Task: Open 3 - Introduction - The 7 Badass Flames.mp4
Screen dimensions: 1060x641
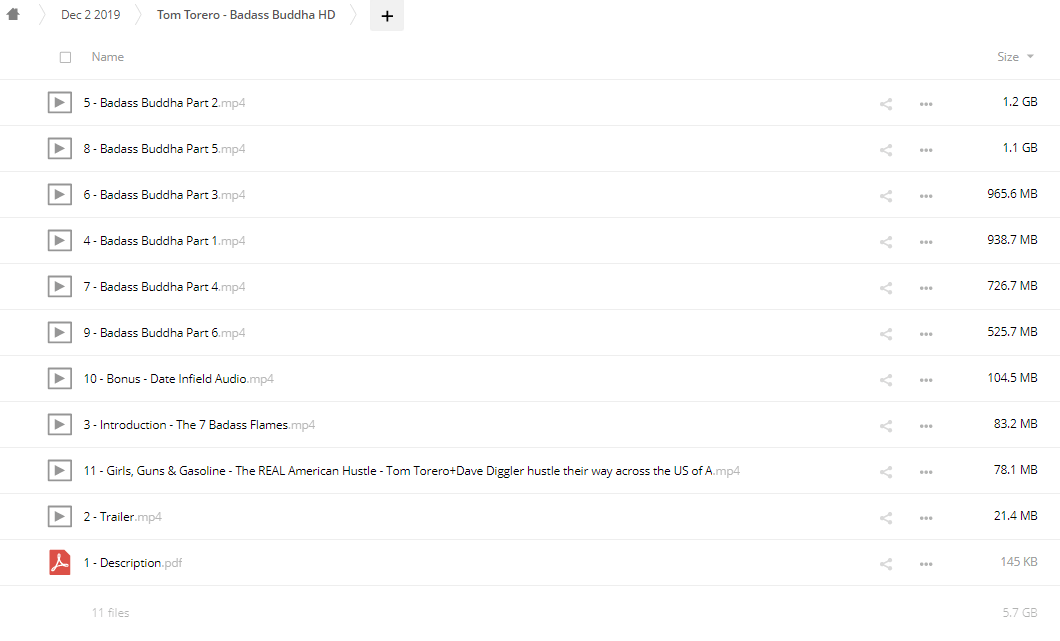Action: pos(199,425)
